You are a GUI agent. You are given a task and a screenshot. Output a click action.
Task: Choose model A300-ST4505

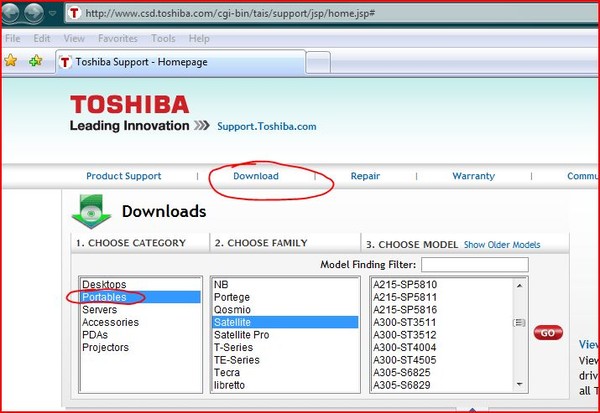point(442,360)
